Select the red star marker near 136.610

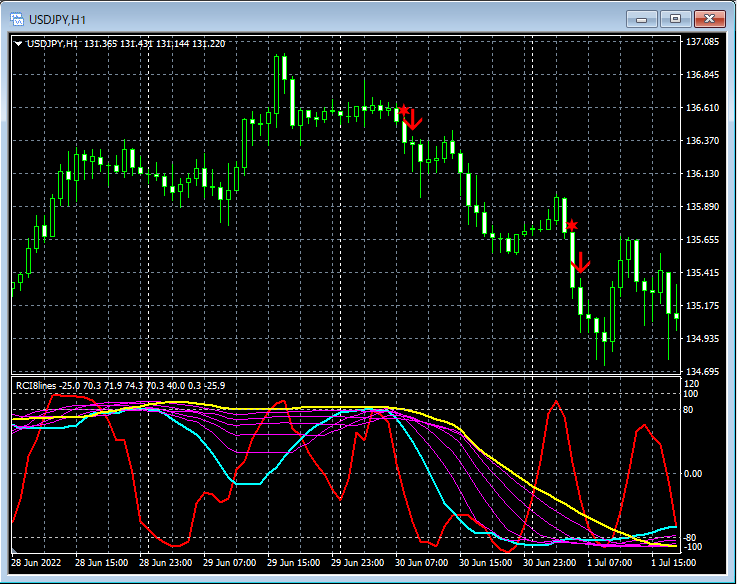tap(403, 109)
